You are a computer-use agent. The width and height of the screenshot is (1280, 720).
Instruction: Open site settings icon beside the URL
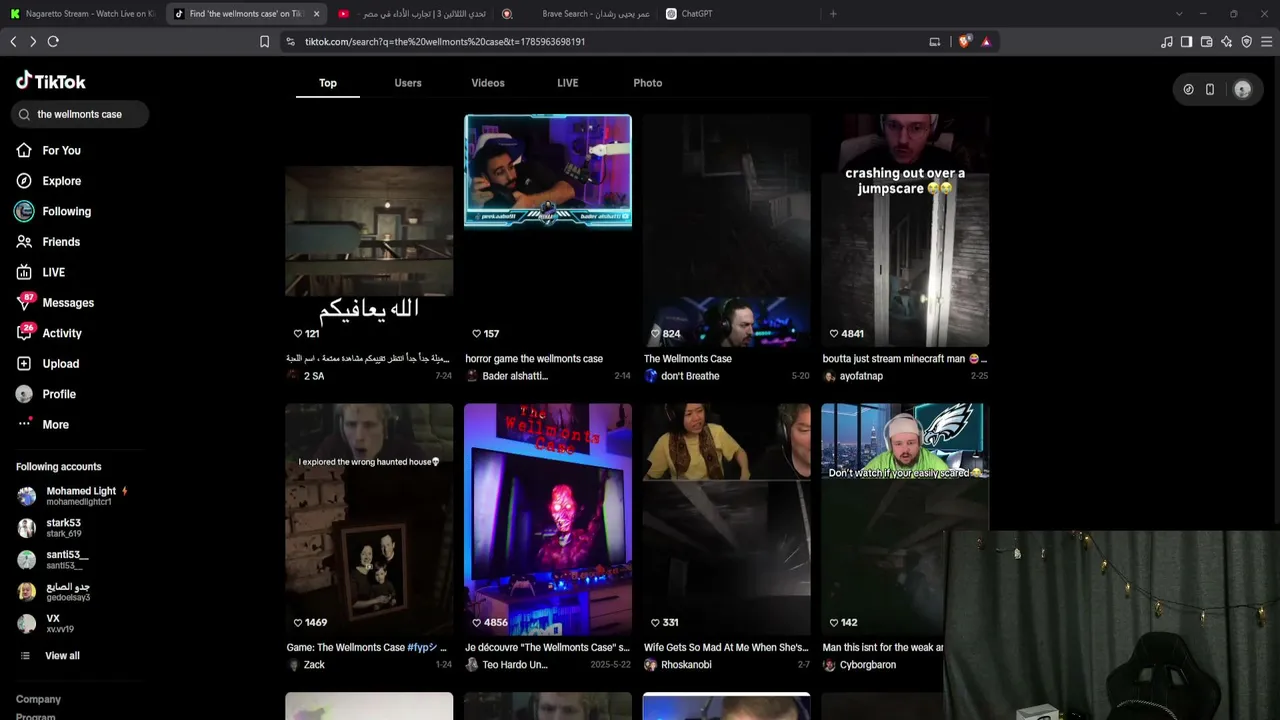click(290, 42)
